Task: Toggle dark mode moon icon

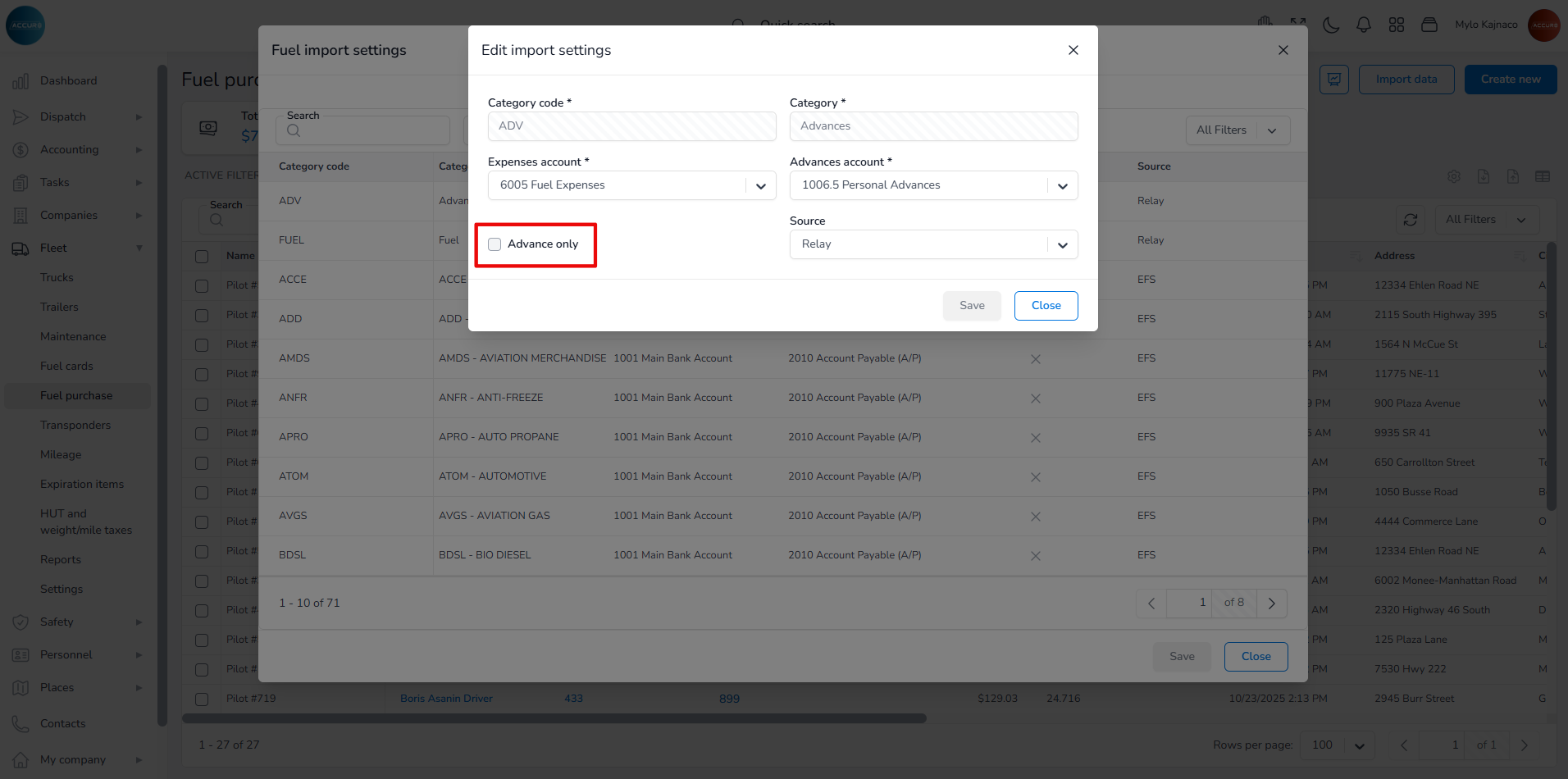Action: click(x=1331, y=25)
